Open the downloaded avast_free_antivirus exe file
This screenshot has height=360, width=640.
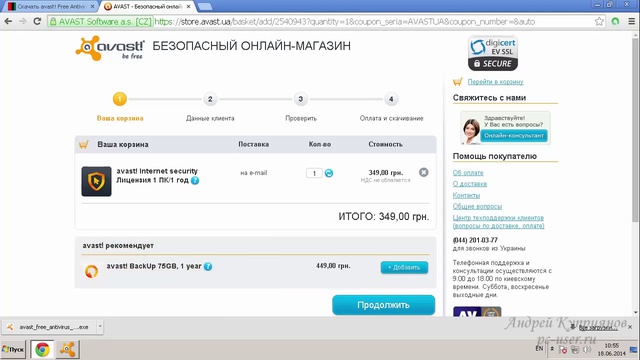point(50,327)
